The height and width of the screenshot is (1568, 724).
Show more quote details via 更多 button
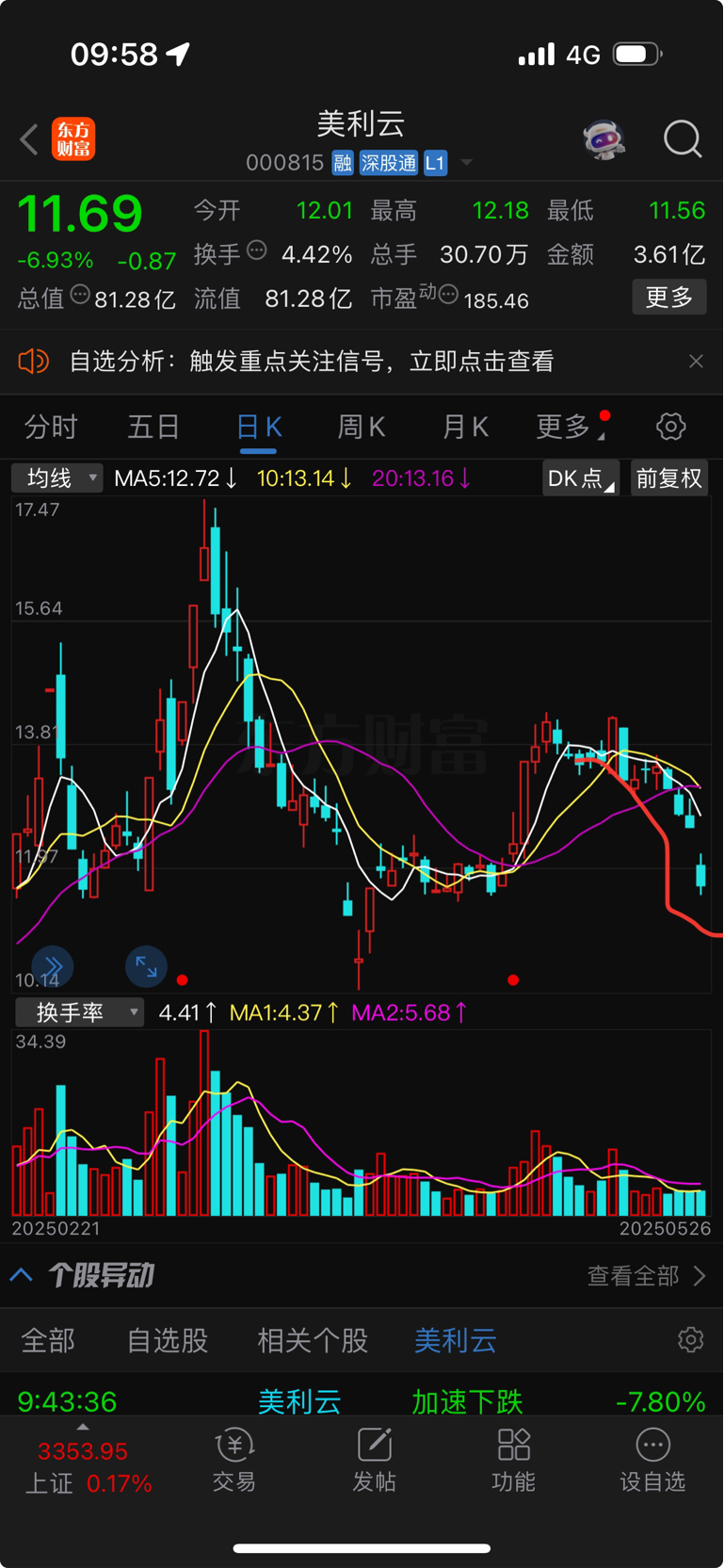click(x=669, y=298)
